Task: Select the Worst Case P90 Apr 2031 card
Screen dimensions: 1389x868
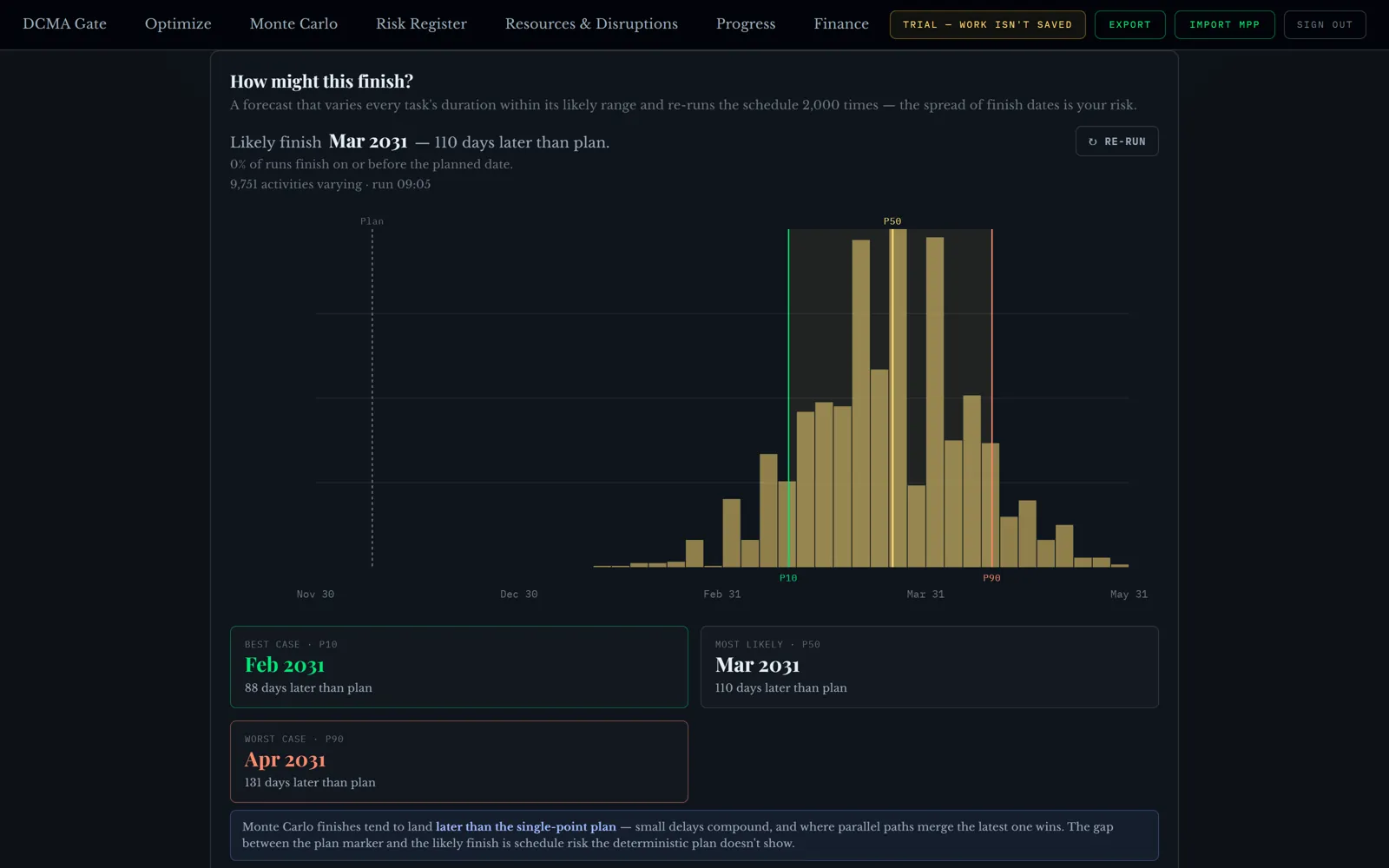Action: (458, 761)
